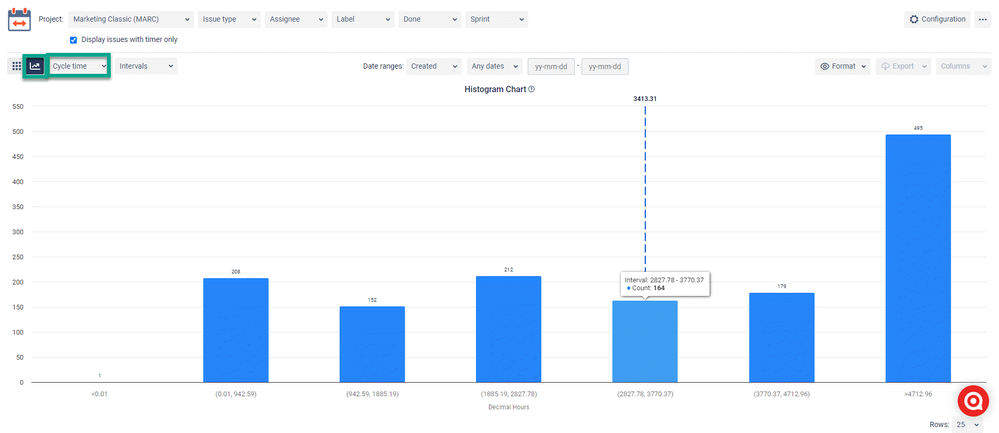
Task: Click the bar labeled 152
Action: (x=372, y=344)
